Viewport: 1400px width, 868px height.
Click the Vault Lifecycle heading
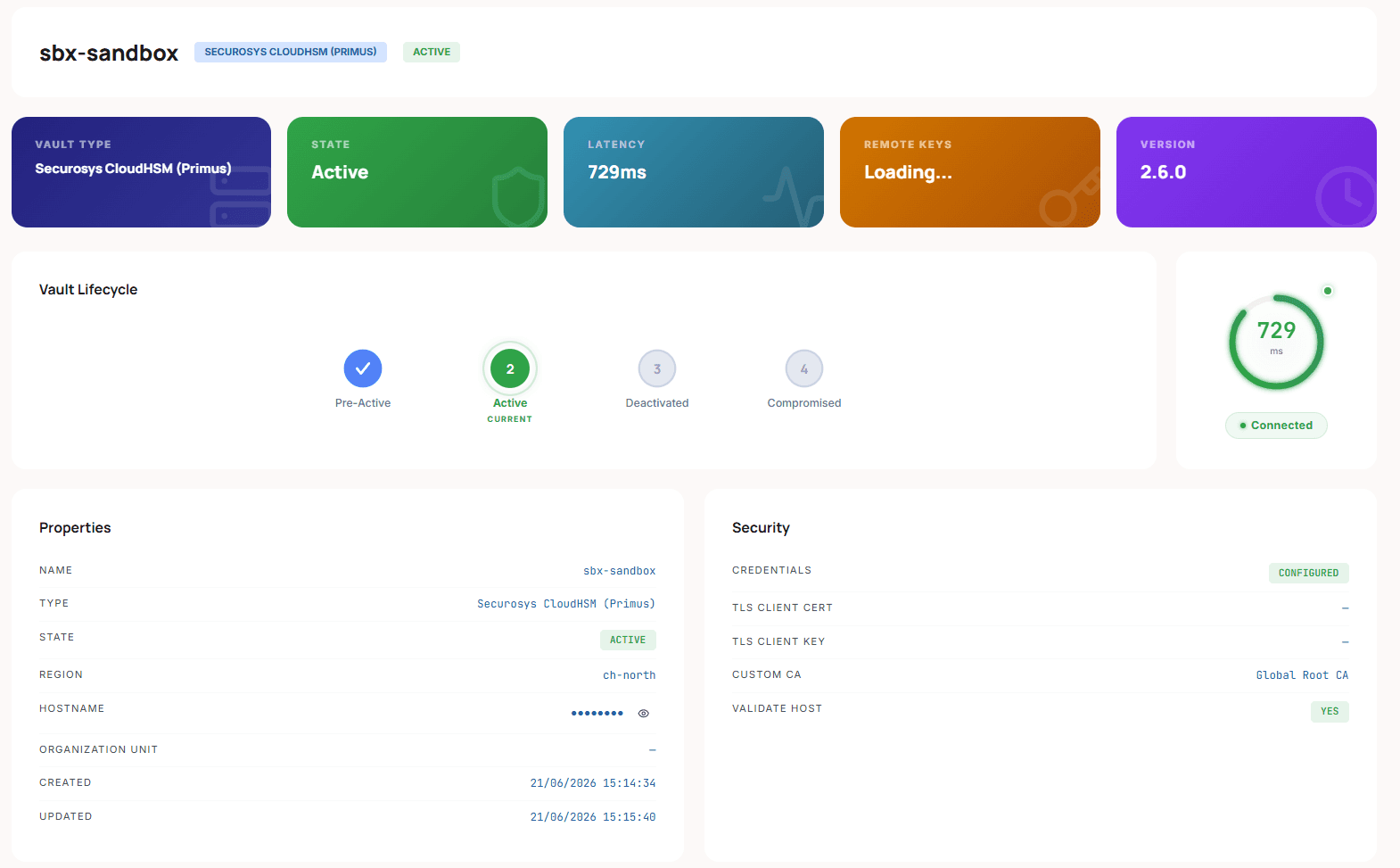pyautogui.click(x=88, y=290)
